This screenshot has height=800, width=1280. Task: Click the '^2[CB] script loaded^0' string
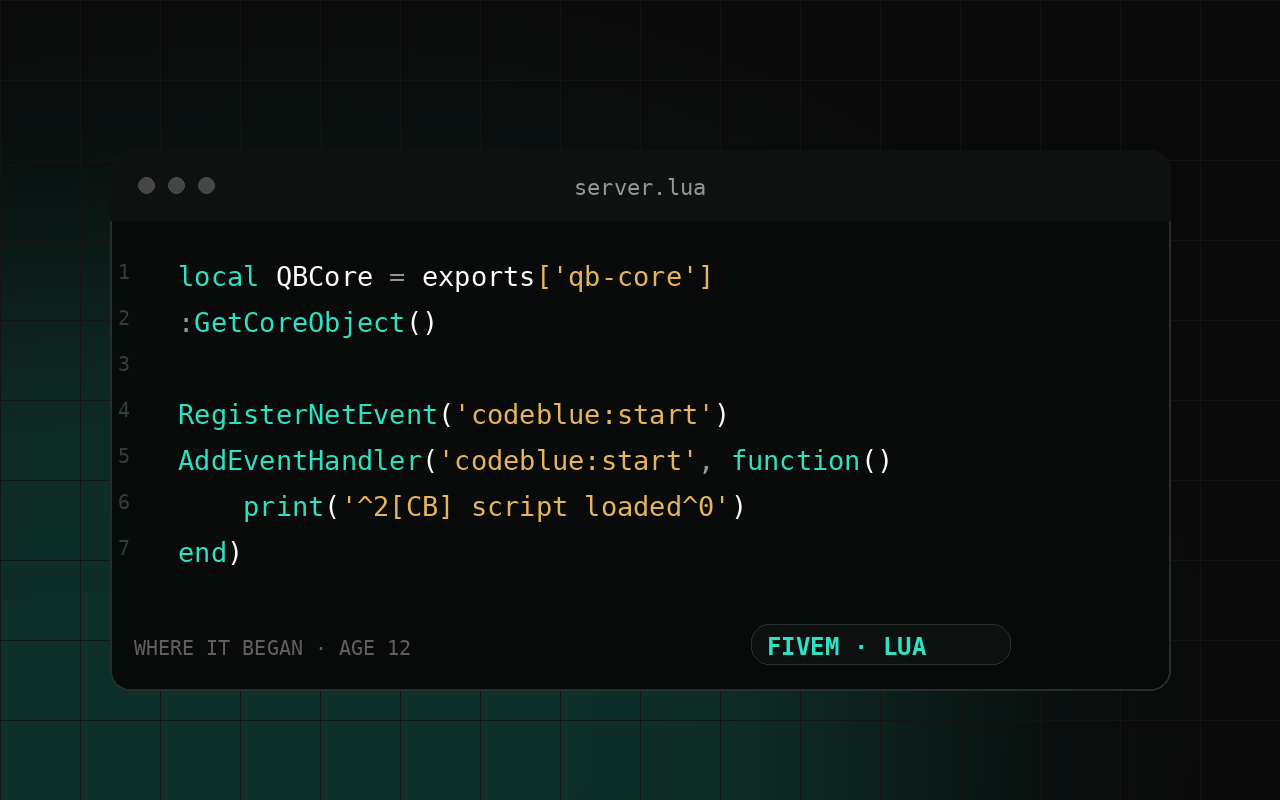coord(536,507)
